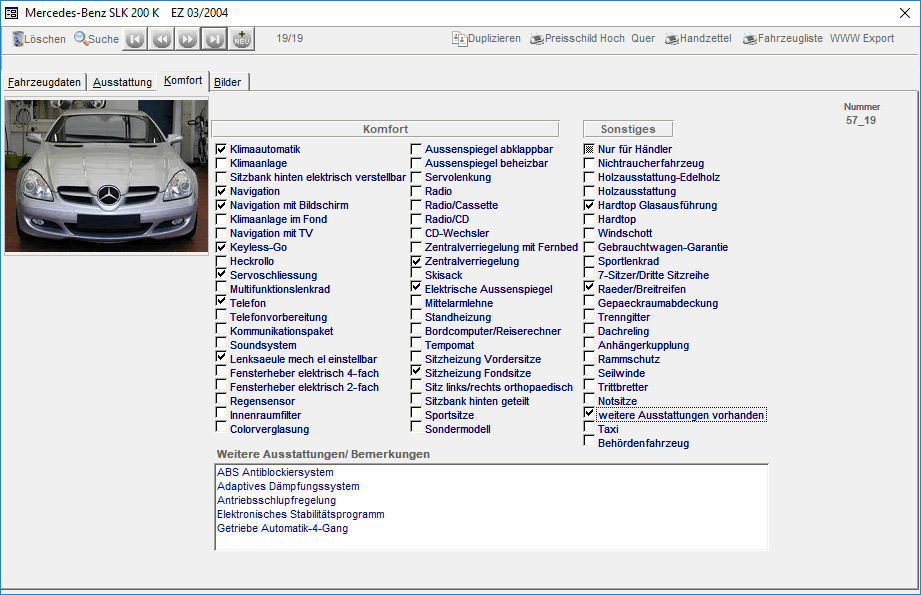Uncheck the Klimaautomatik checkbox

[x=220, y=148]
